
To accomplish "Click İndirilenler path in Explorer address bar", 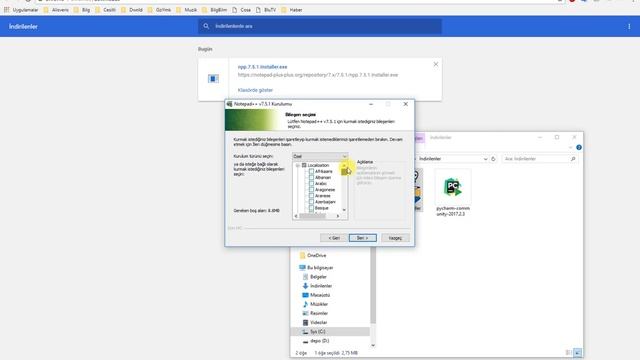I will click(x=430, y=159).
